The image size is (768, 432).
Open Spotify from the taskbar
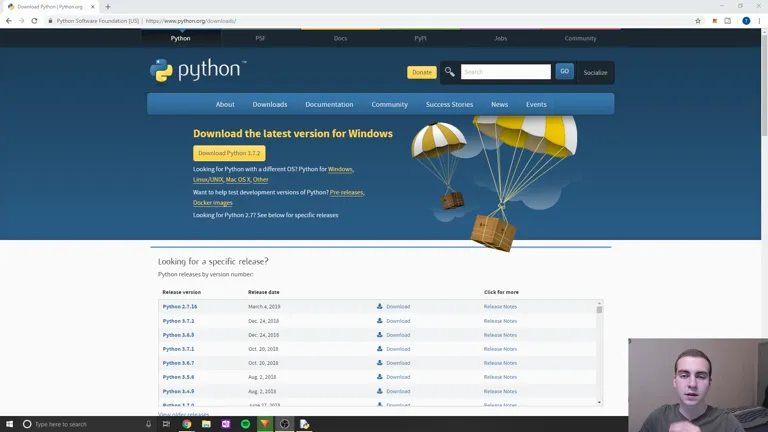pyautogui.click(x=245, y=424)
